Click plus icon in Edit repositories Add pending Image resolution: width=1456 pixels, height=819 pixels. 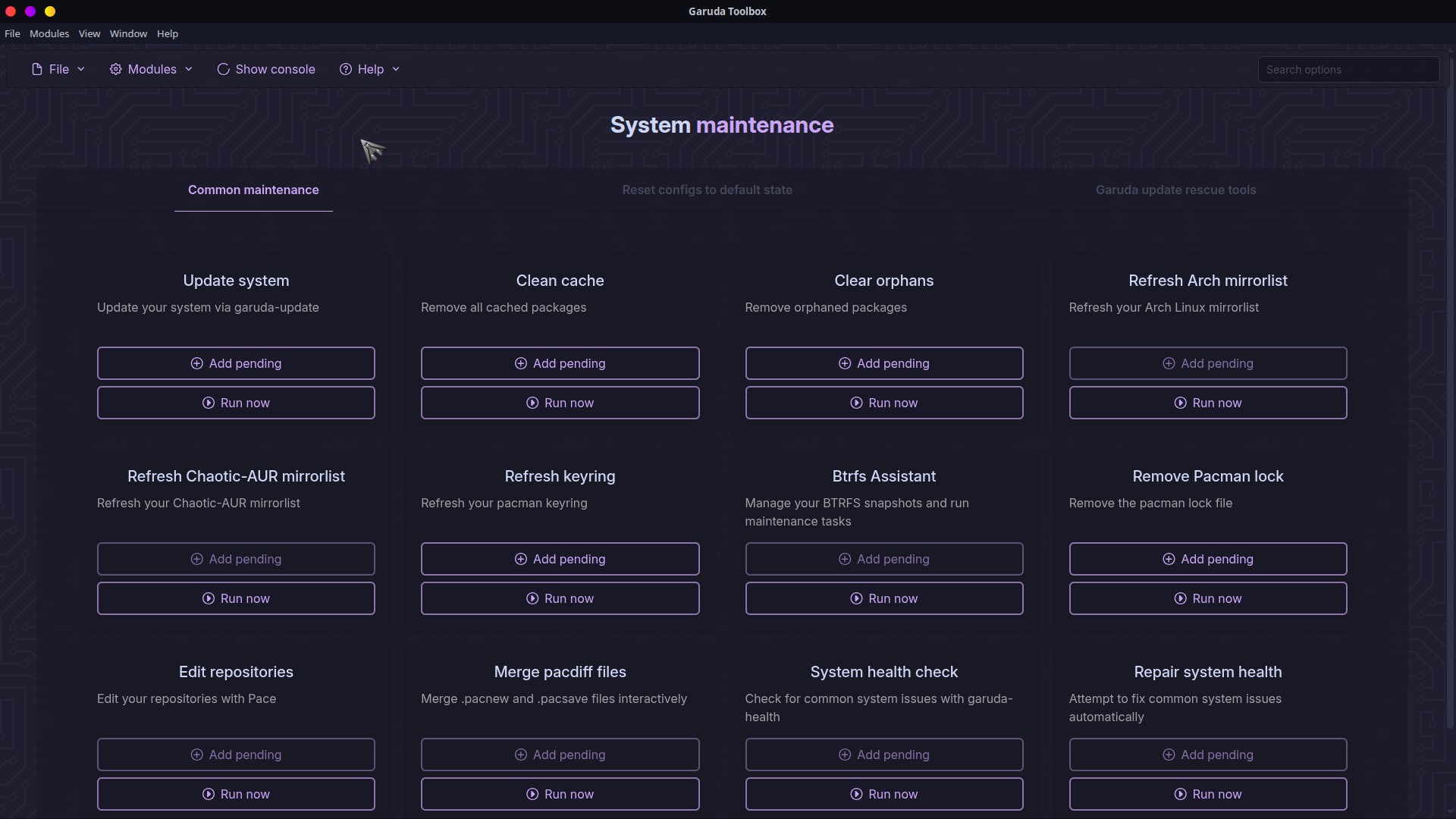(196, 755)
